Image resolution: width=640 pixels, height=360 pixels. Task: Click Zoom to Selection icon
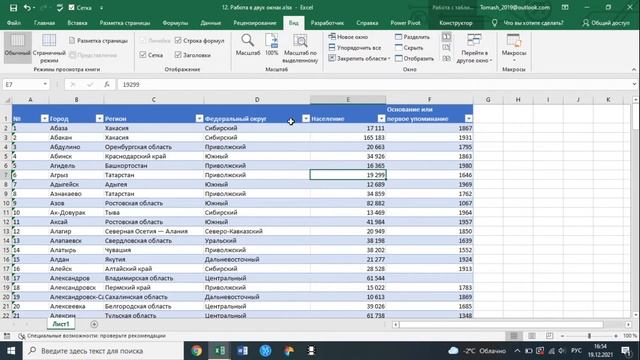(300, 48)
